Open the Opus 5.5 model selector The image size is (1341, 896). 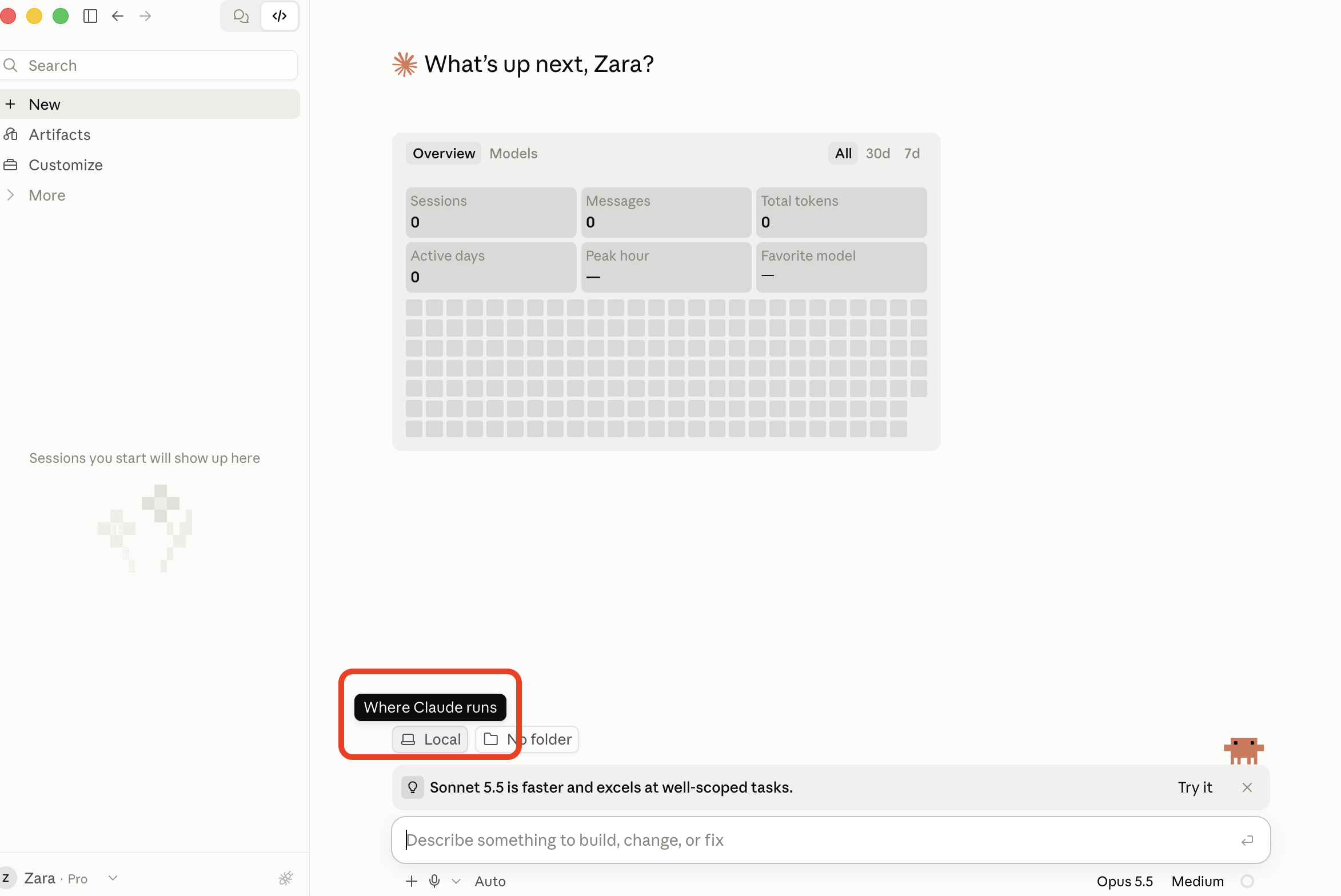(1124, 881)
